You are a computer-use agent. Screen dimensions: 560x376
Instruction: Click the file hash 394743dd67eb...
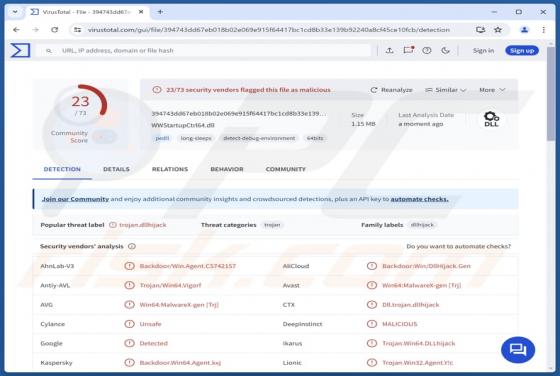coord(239,114)
